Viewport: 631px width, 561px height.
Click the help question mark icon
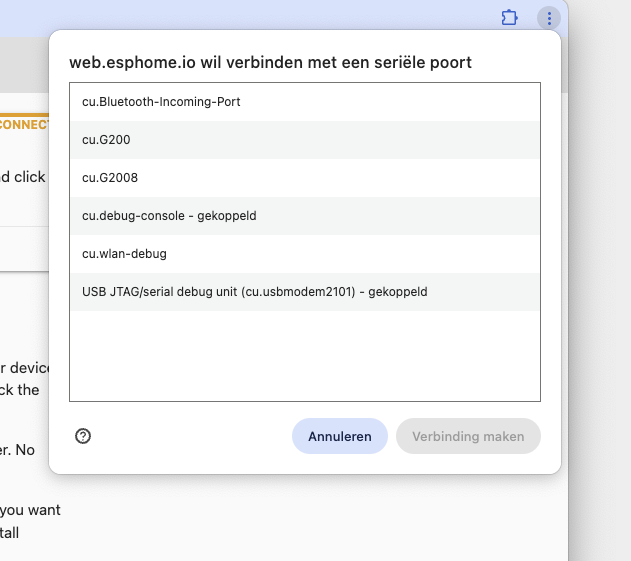point(83,436)
